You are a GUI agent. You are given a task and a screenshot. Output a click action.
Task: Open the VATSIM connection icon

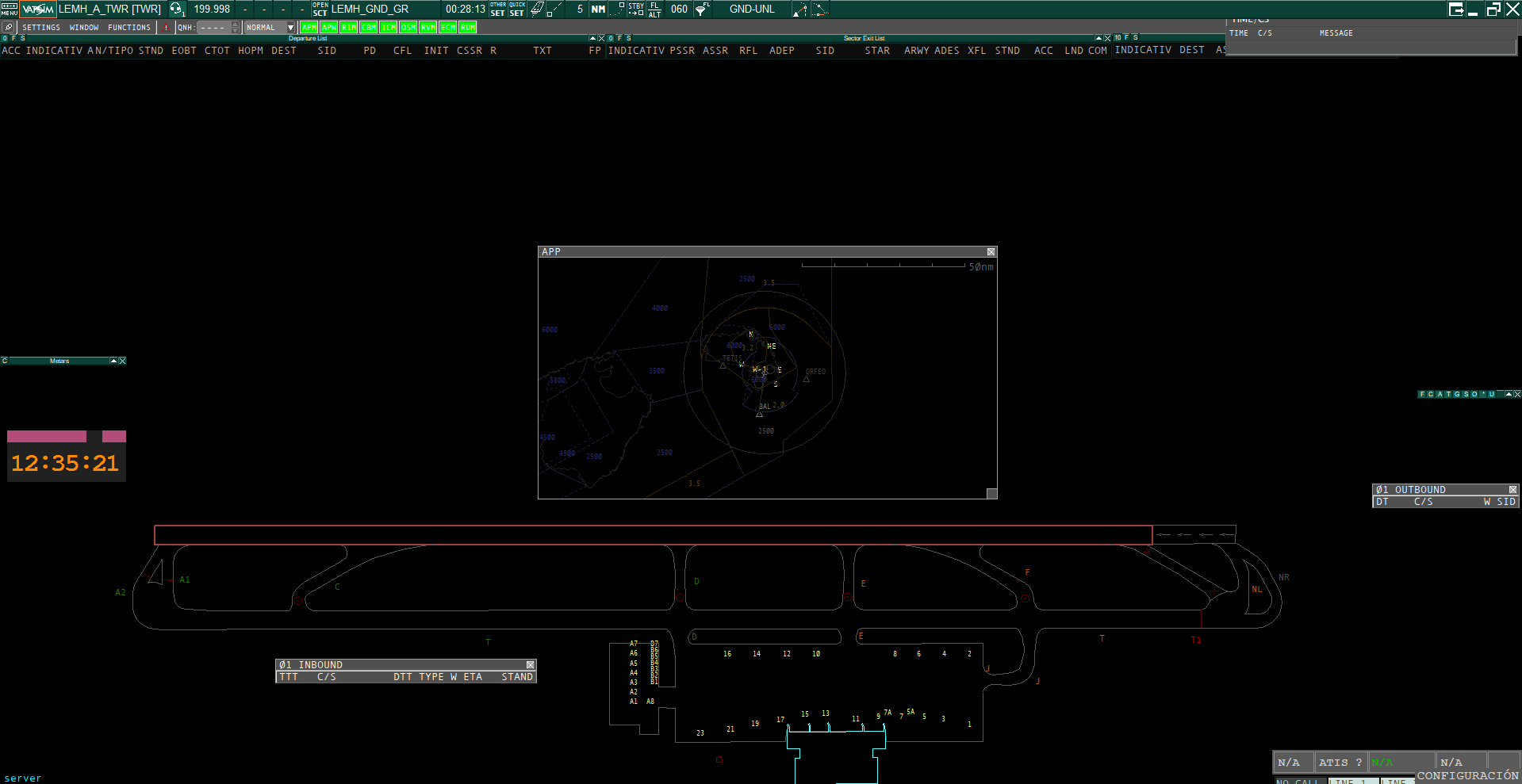[x=37, y=10]
